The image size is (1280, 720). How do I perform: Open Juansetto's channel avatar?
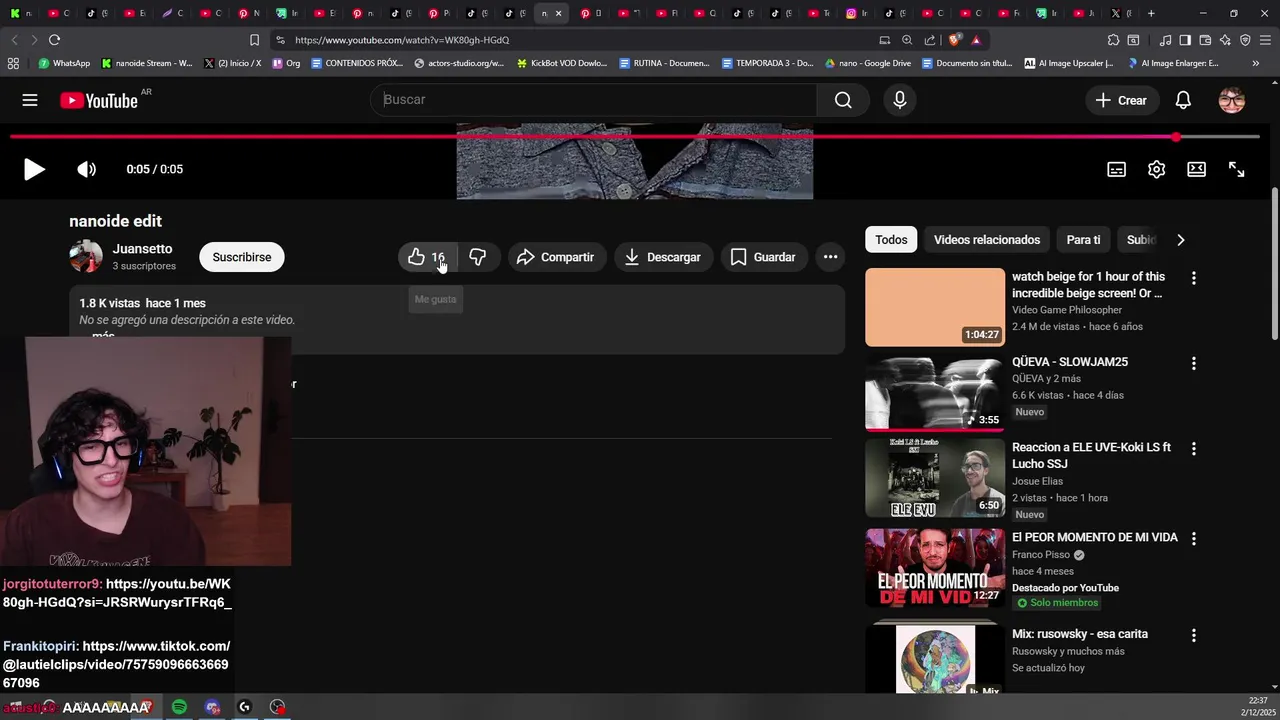(86, 256)
